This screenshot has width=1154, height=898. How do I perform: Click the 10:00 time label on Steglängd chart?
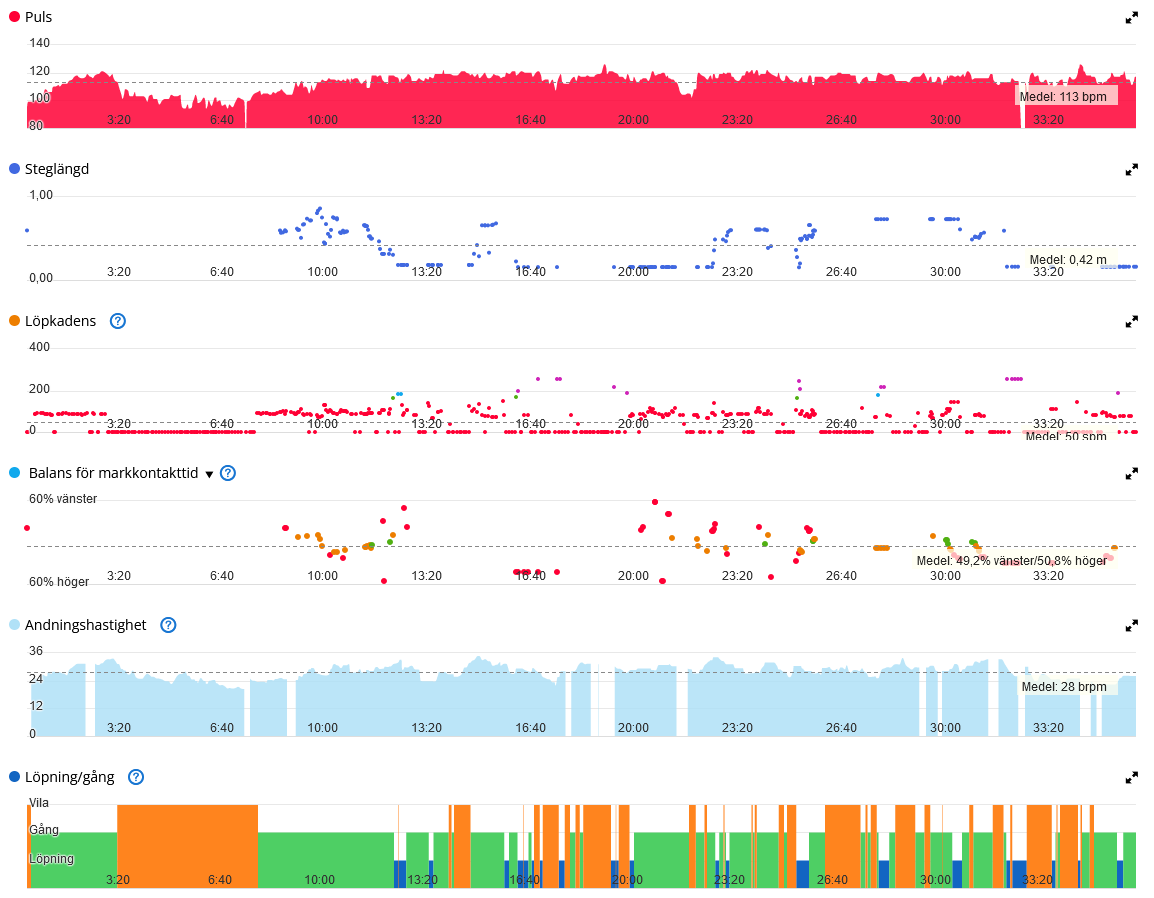pos(322,272)
